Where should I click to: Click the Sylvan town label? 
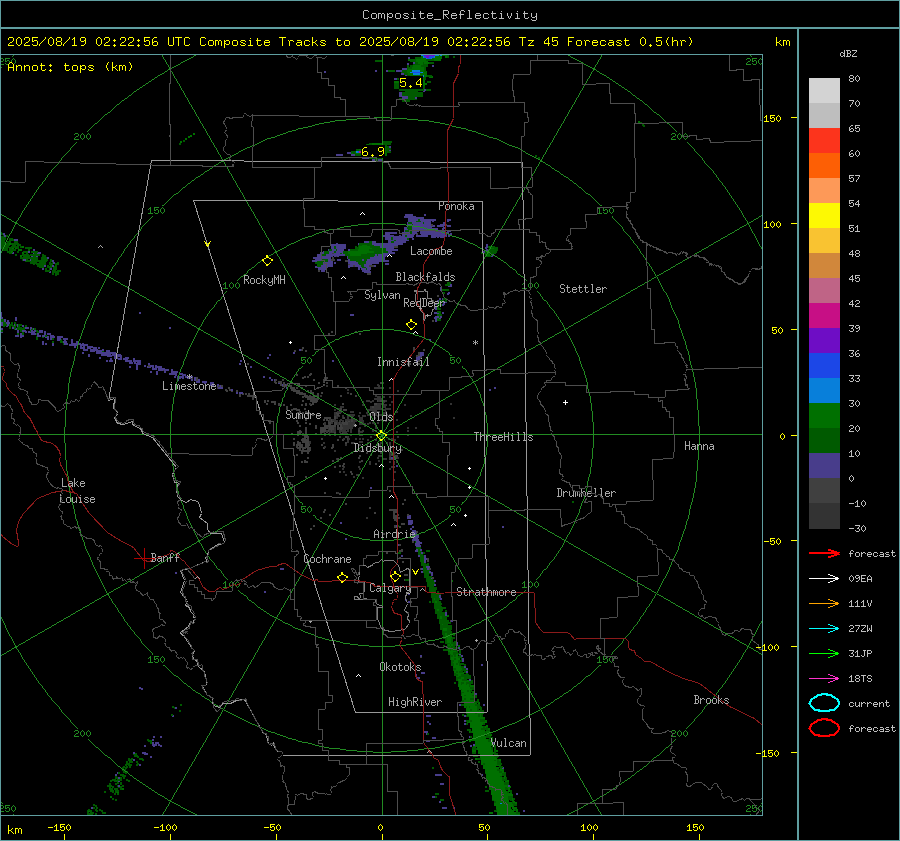coord(382,296)
